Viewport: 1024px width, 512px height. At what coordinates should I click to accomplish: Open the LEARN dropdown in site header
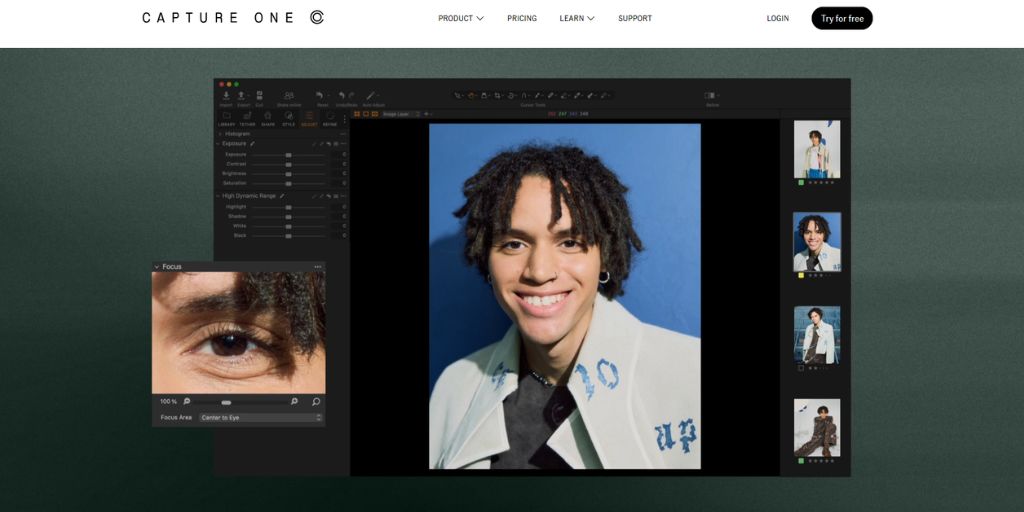577,18
